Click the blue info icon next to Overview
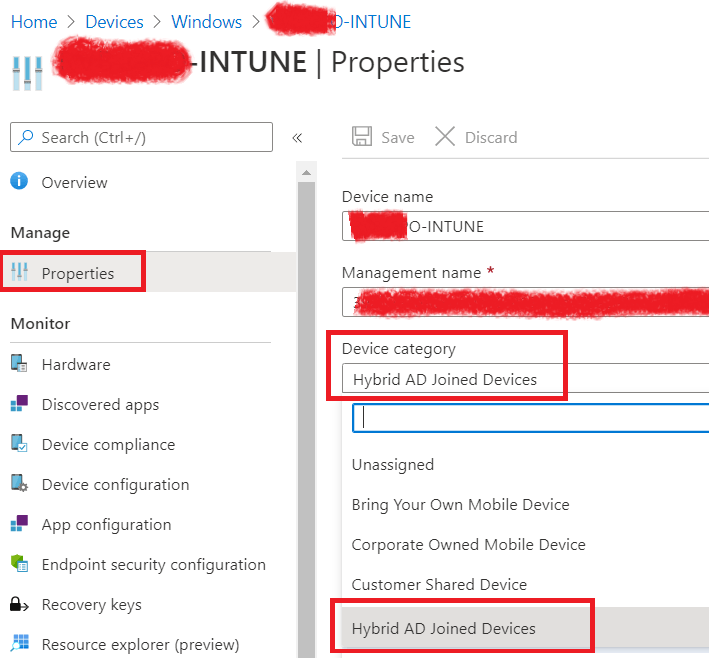This screenshot has height=658, width=709. [x=19, y=181]
